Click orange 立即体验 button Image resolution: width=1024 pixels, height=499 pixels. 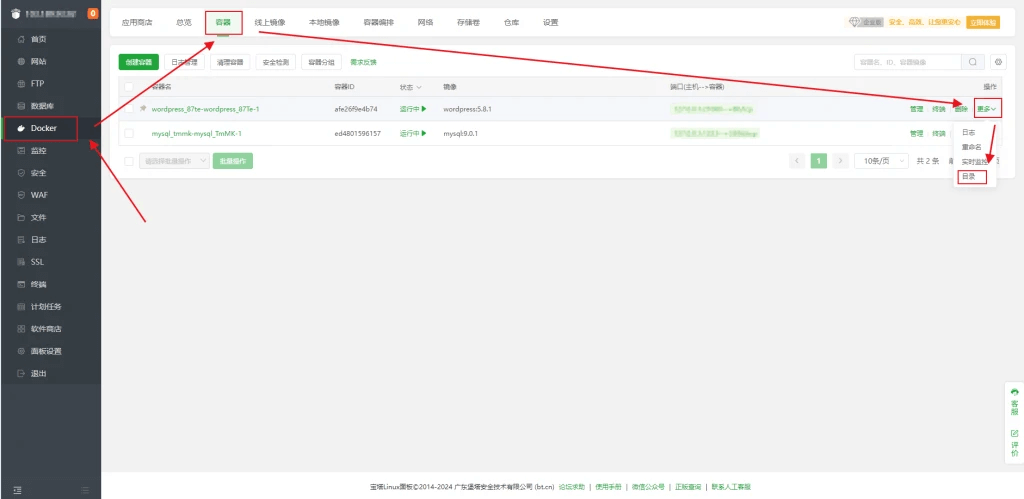983,22
